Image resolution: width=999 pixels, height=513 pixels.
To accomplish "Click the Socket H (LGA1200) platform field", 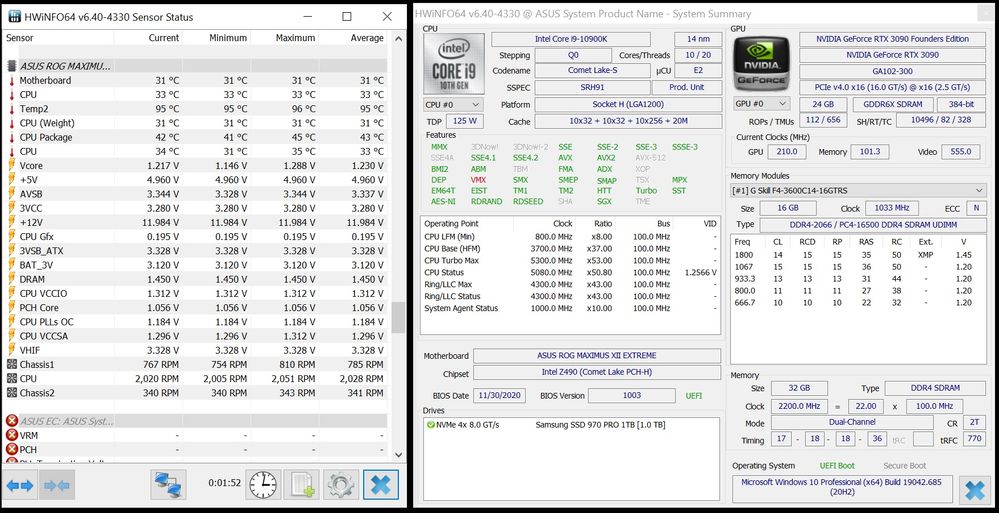I will [627, 105].
